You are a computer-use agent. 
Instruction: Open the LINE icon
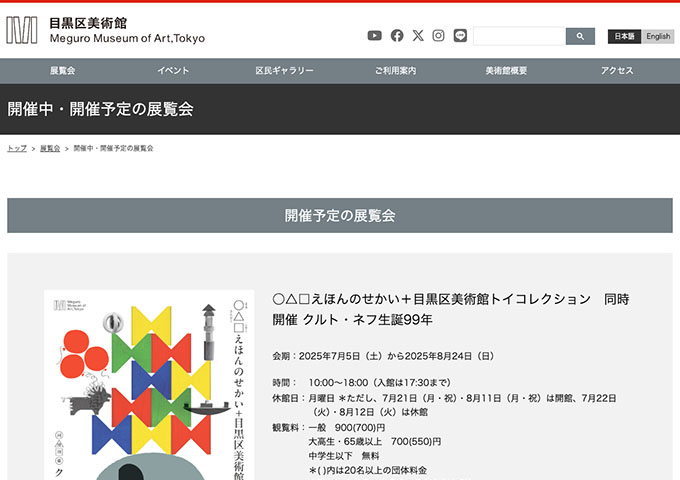click(460, 36)
